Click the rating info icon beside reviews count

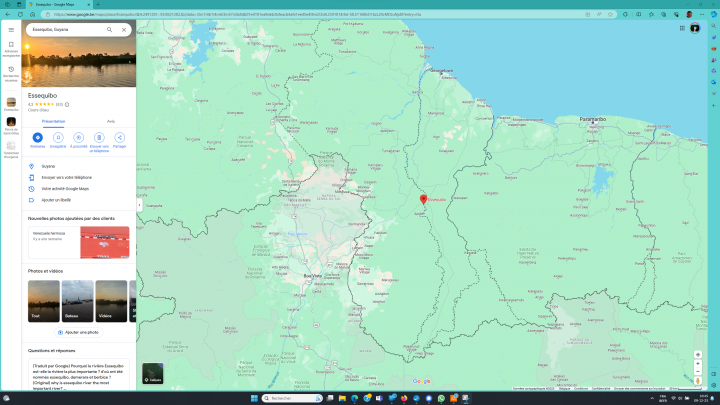pyautogui.click(x=67, y=104)
